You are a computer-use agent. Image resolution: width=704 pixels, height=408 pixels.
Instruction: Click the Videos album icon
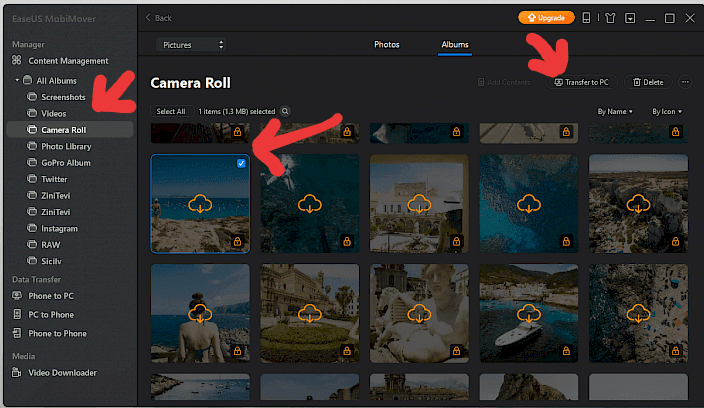32,113
